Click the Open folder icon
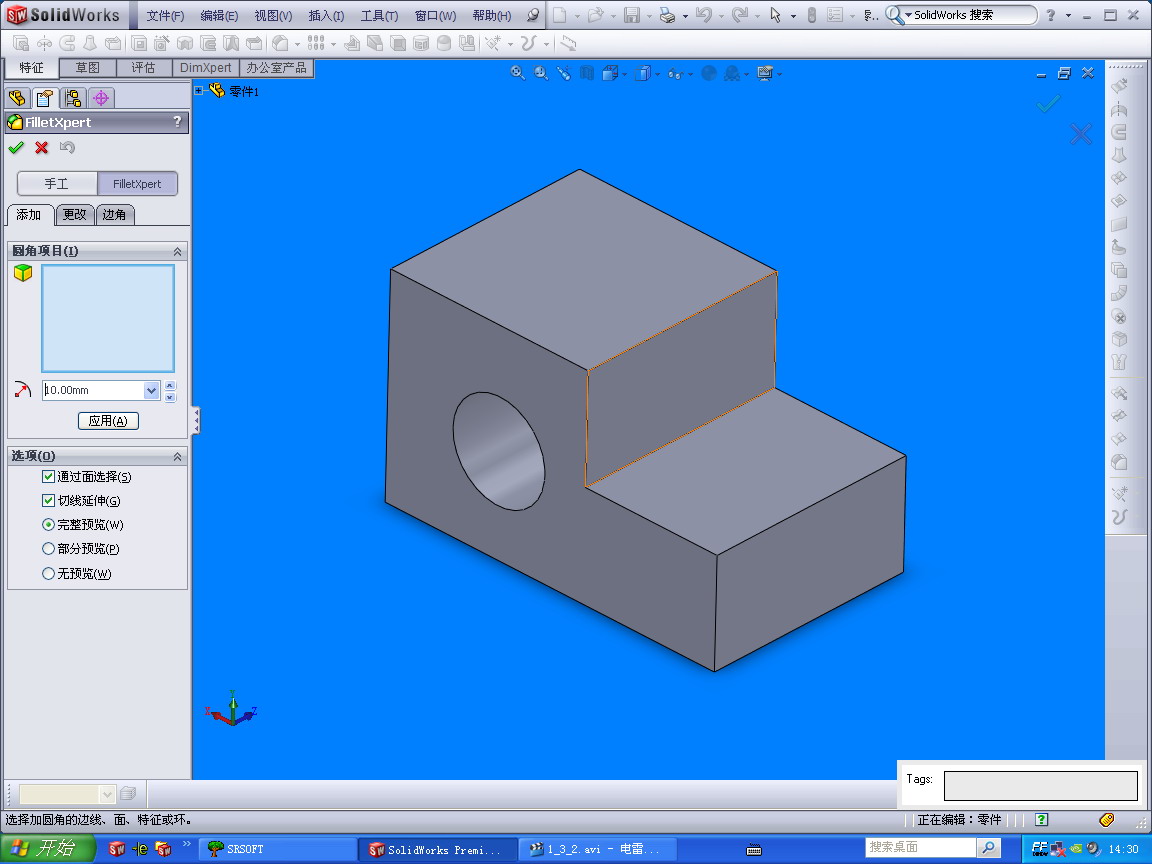This screenshot has width=1152, height=864. tap(595, 15)
